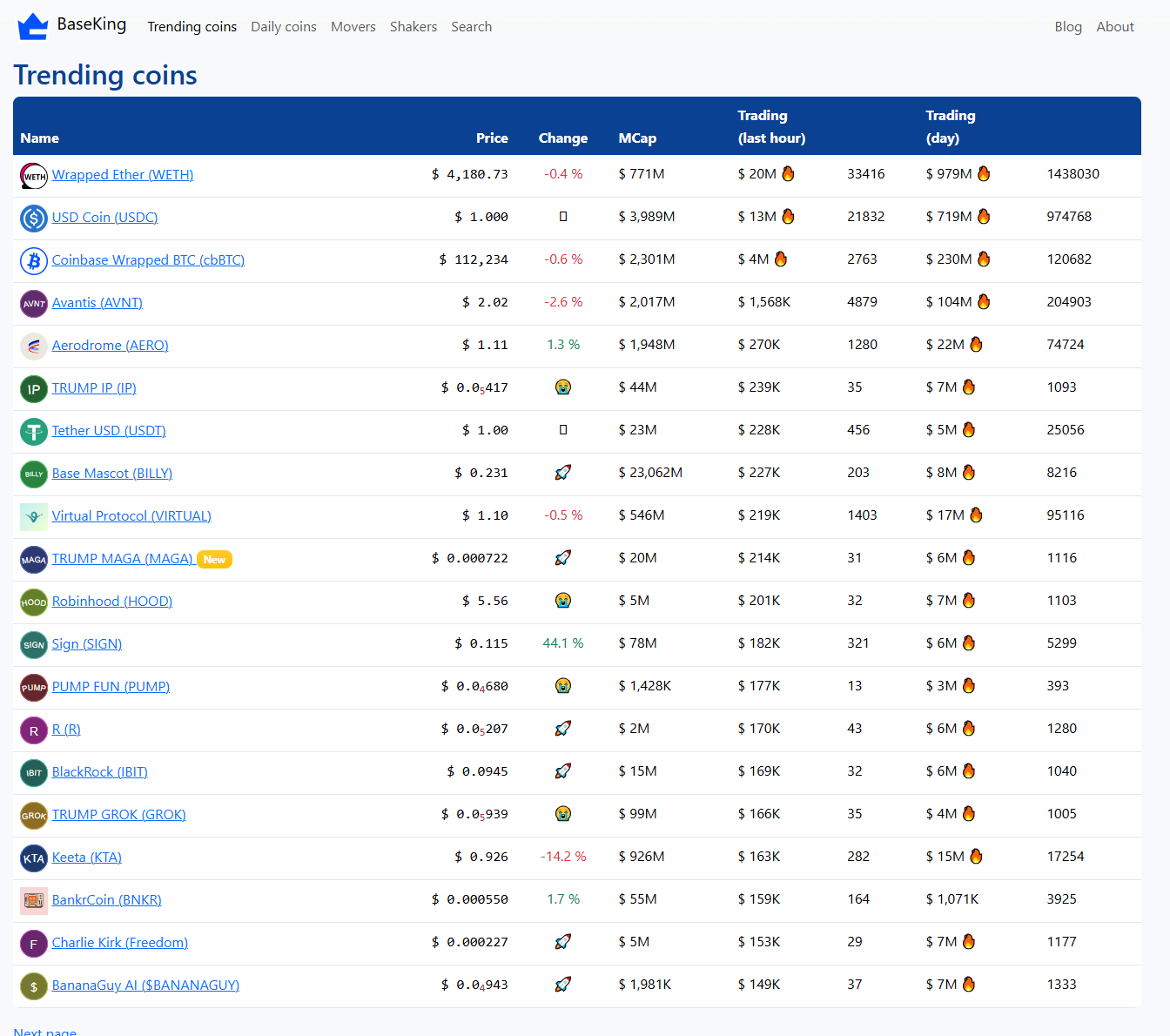Open the About page link
Screen dimensions: 1170x1036
pyautogui.click(x=1115, y=27)
